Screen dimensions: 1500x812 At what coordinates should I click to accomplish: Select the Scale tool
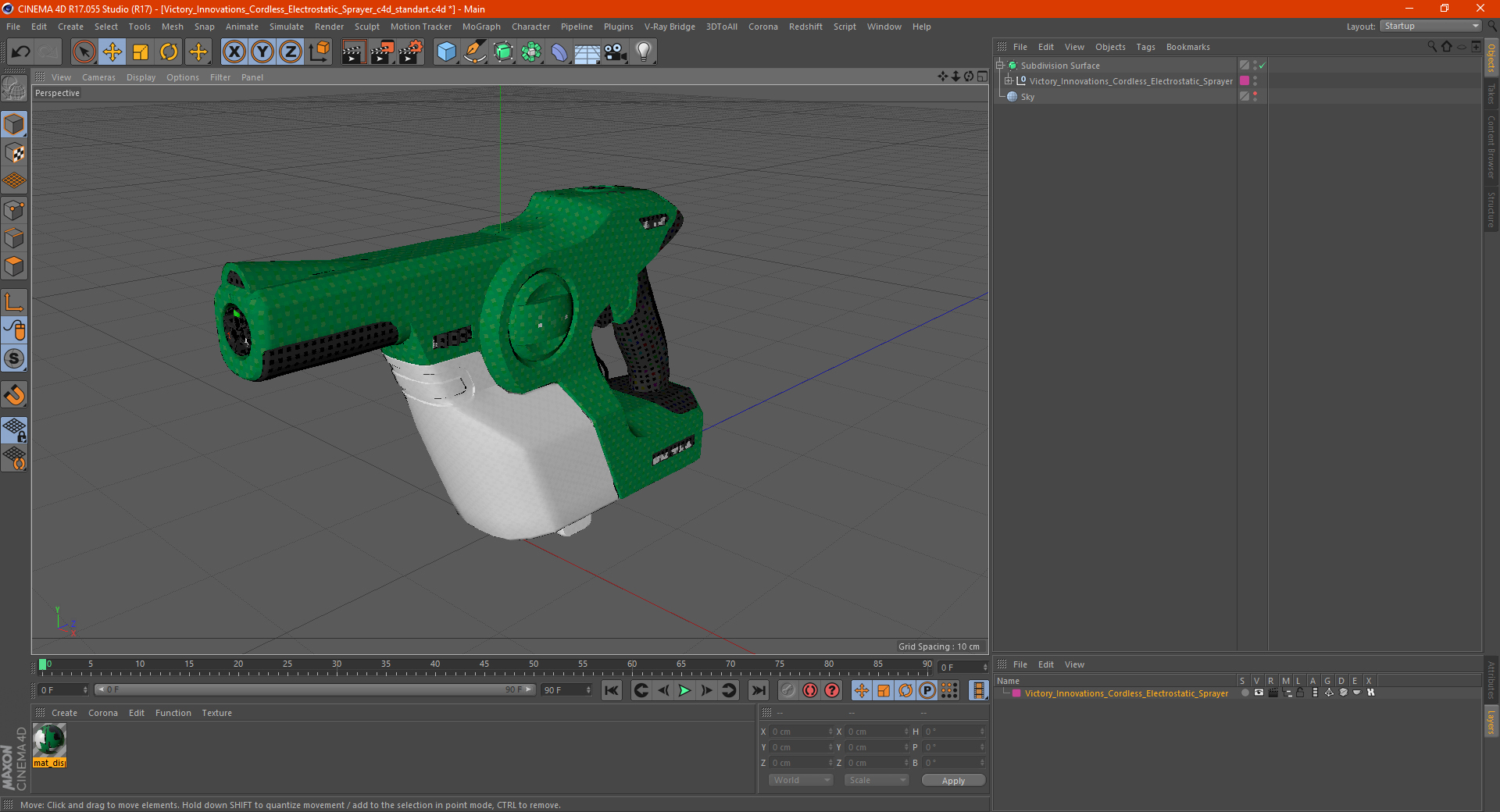(141, 52)
